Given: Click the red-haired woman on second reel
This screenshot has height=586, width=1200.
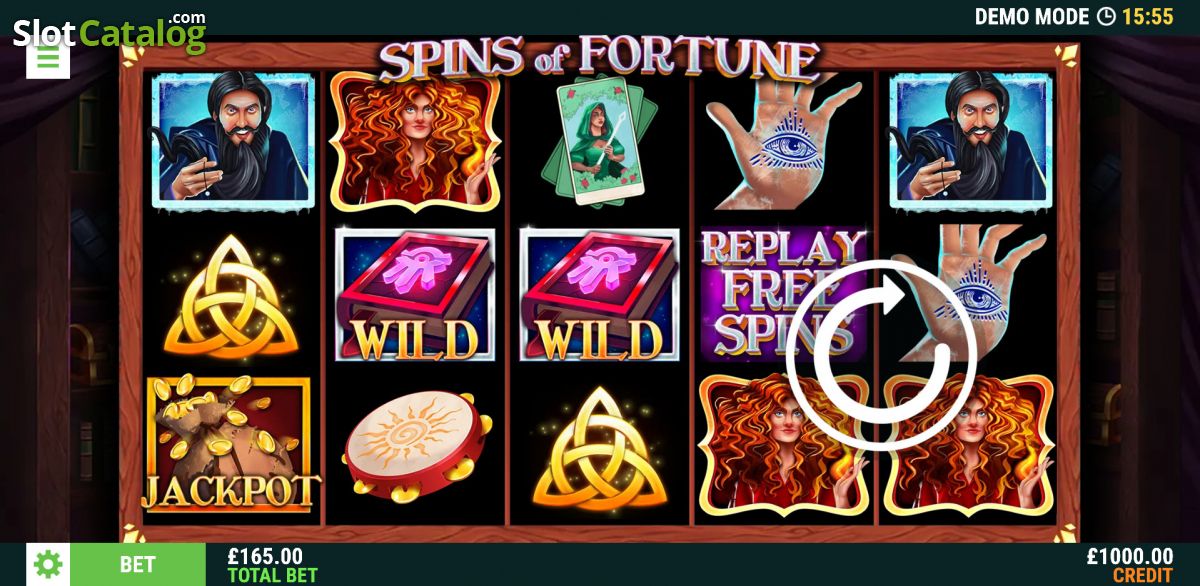Looking at the screenshot, I should pos(415,141).
